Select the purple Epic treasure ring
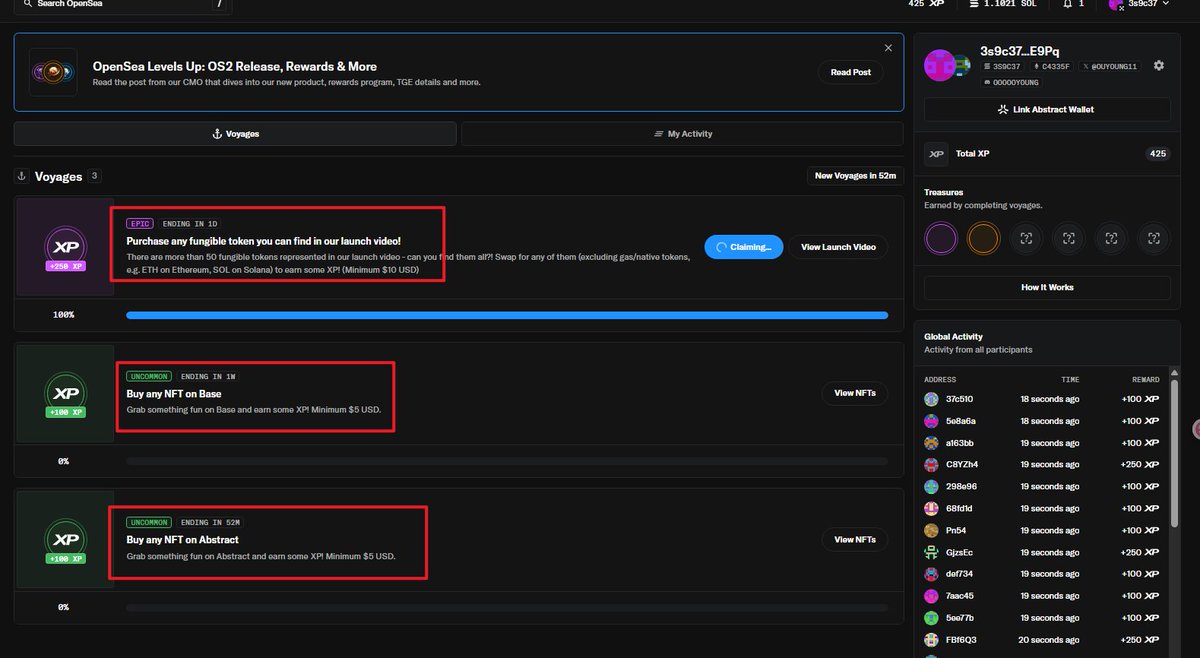Image resolution: width=1200 pixels, height=658 pixels. pyautogui.click(x=941, y=238)
